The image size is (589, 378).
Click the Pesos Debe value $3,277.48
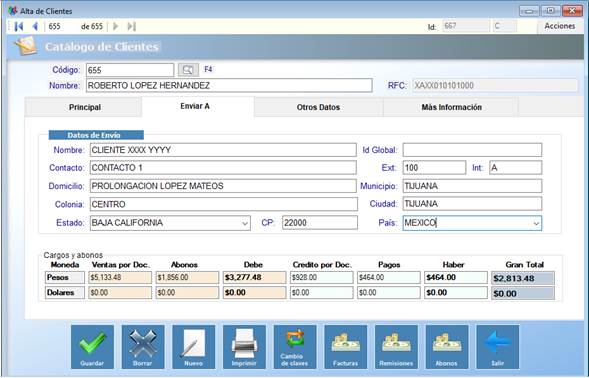(254, 278)
